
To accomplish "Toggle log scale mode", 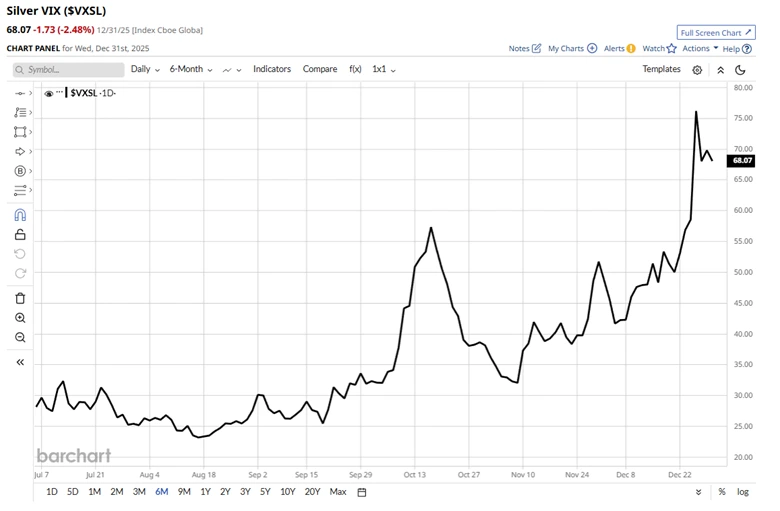I will [743, 492].
